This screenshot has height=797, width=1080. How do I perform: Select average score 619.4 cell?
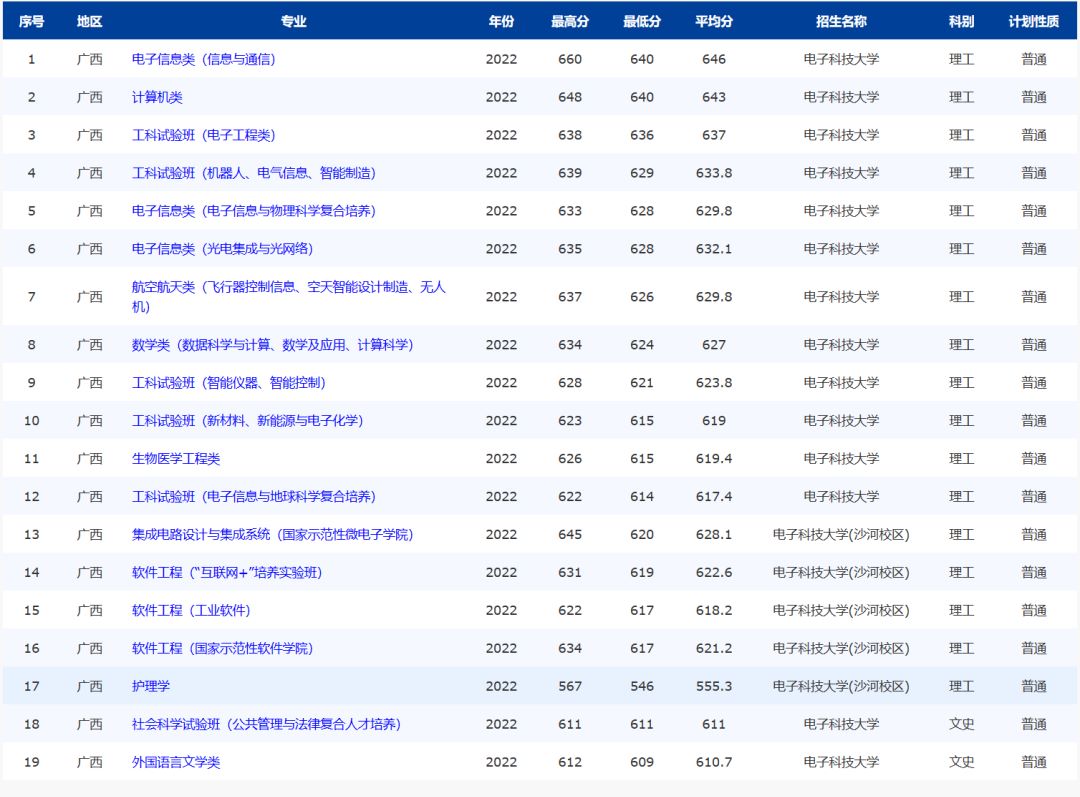pos(714,458)
